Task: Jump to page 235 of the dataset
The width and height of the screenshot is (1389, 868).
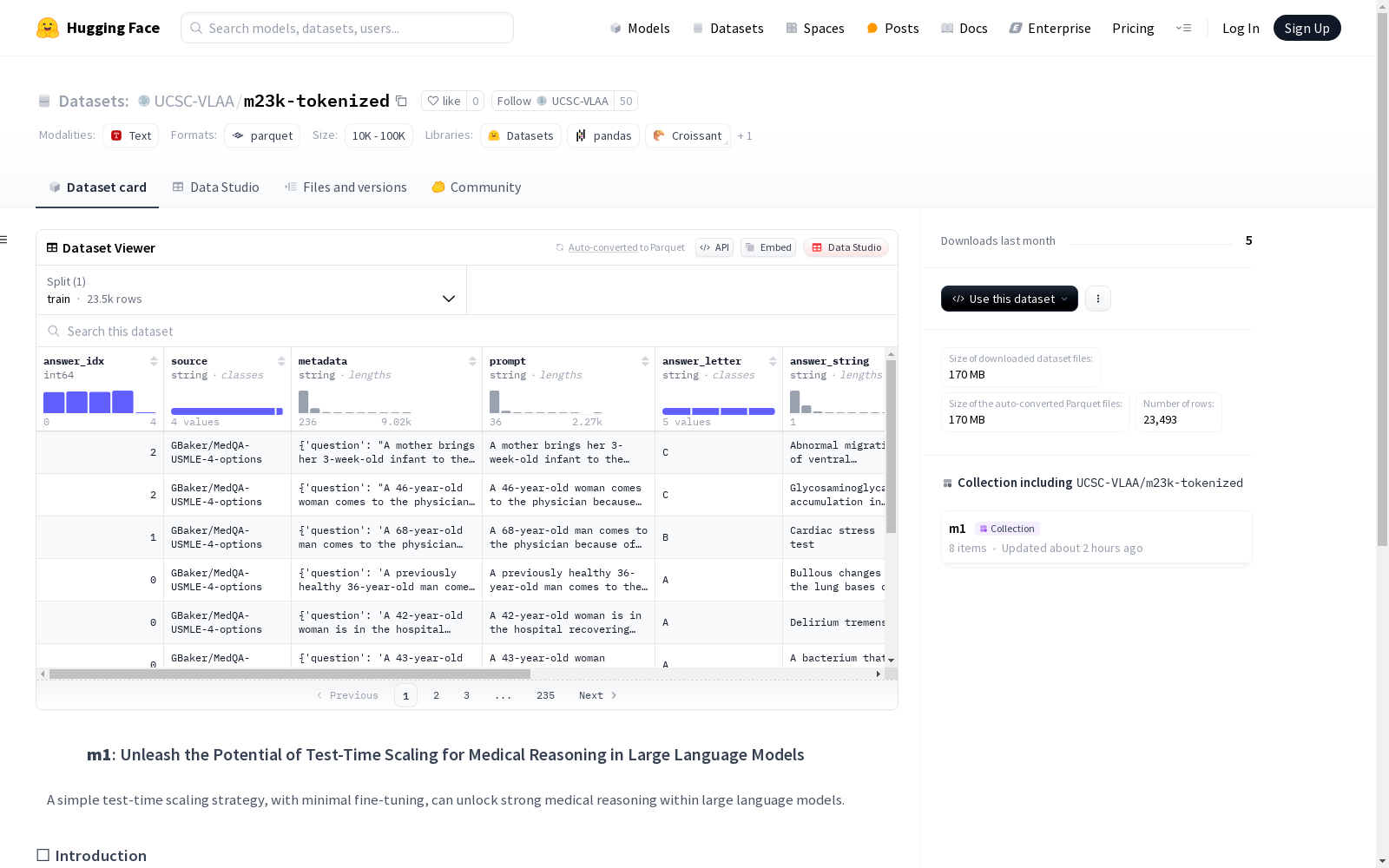Action: 545,695
